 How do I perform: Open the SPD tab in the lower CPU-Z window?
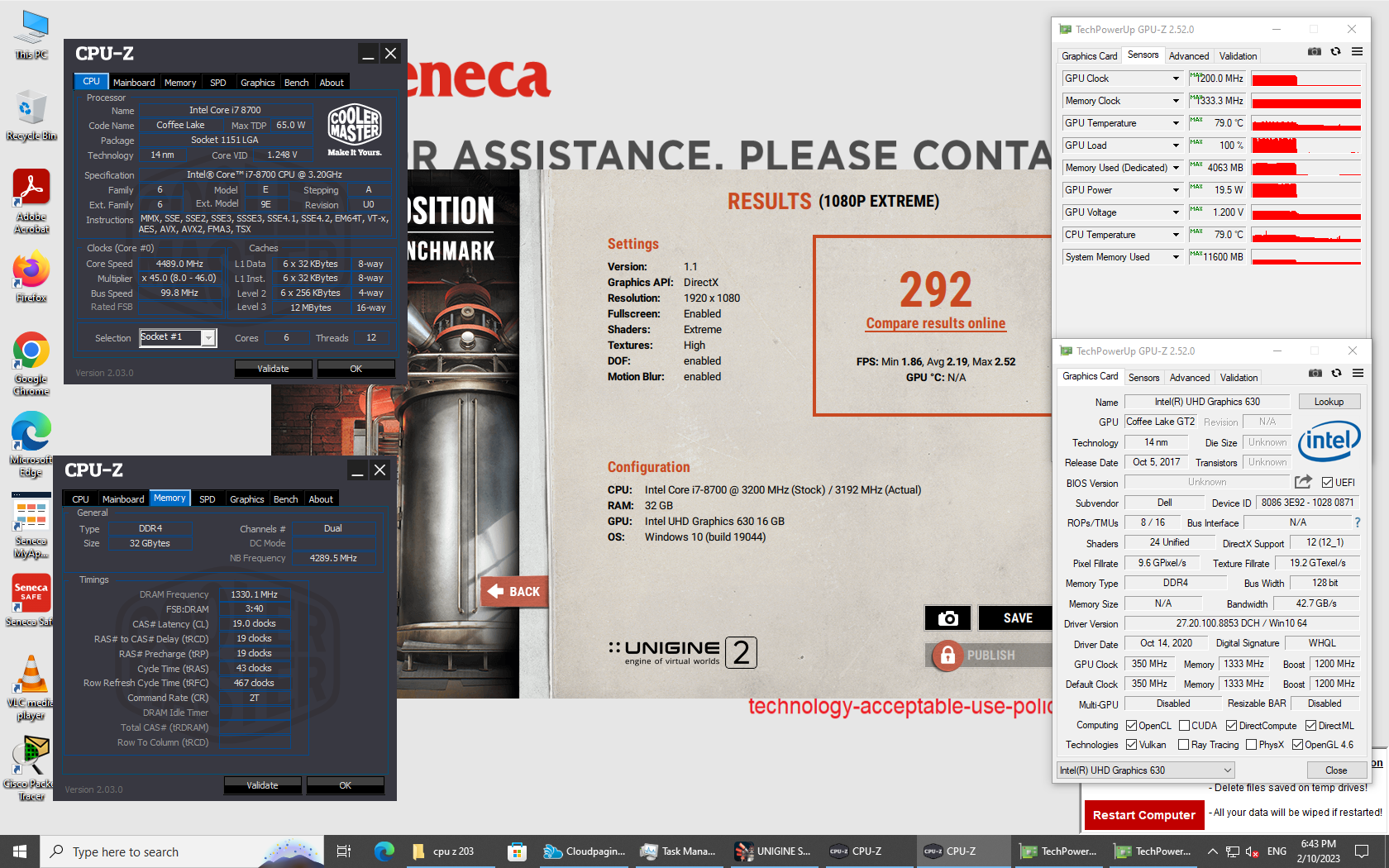208,499
